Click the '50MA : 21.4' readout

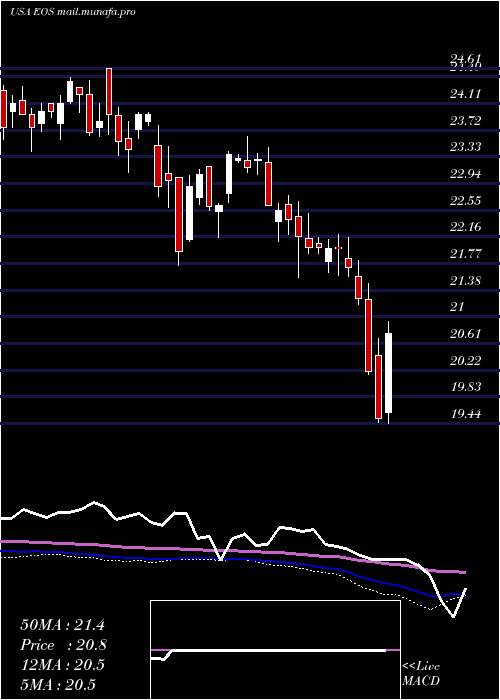(x=62, y=625)
